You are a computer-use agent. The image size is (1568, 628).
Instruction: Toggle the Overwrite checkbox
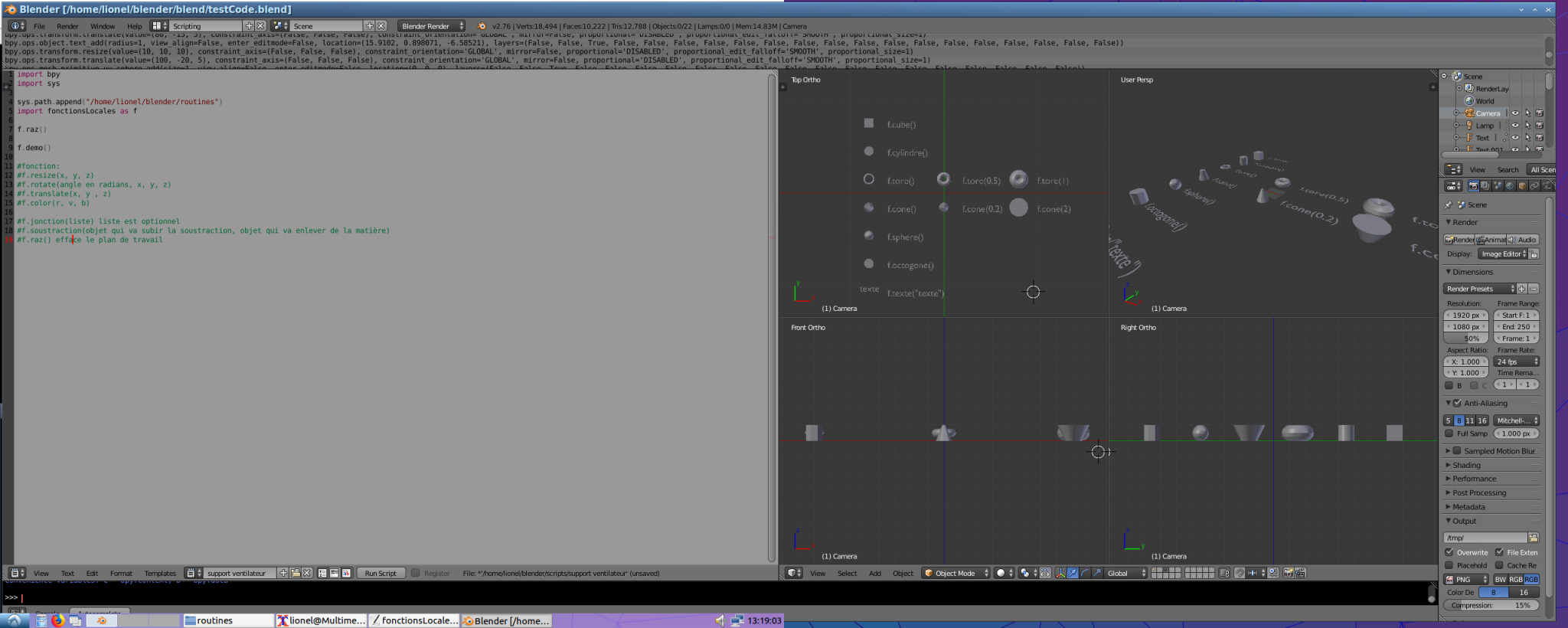pyautogui.click(x=1449, y=552)
